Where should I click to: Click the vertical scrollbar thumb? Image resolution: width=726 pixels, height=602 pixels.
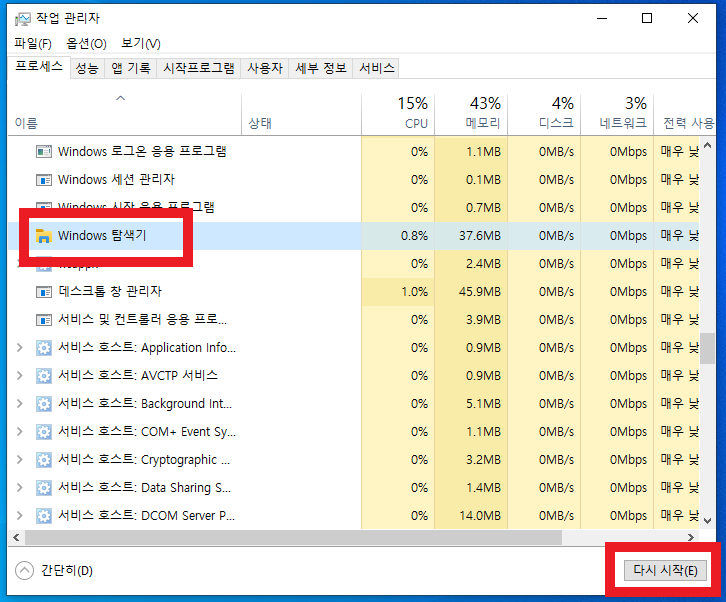click(707, 348)
